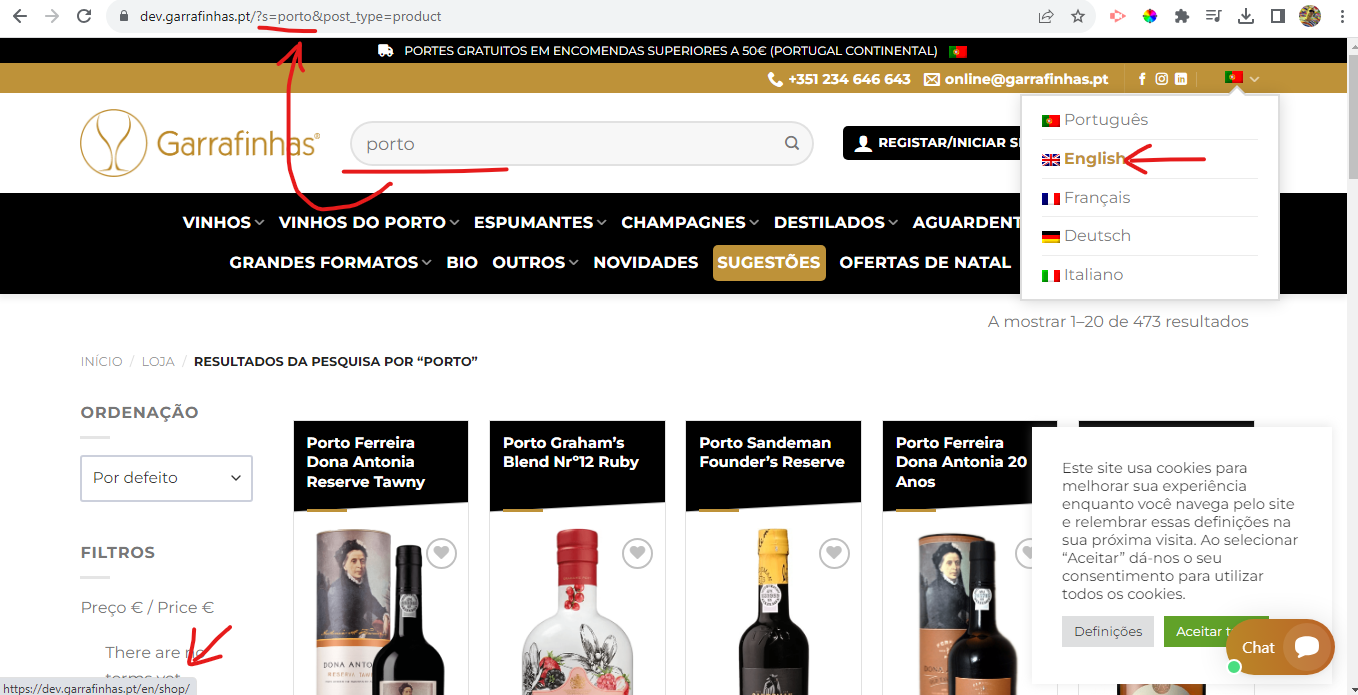The width and height of the screenshot is (1358, 695).
Task: Open the Sandeman Founder's Reserve bottle image
Action: [x=772, y=610]
